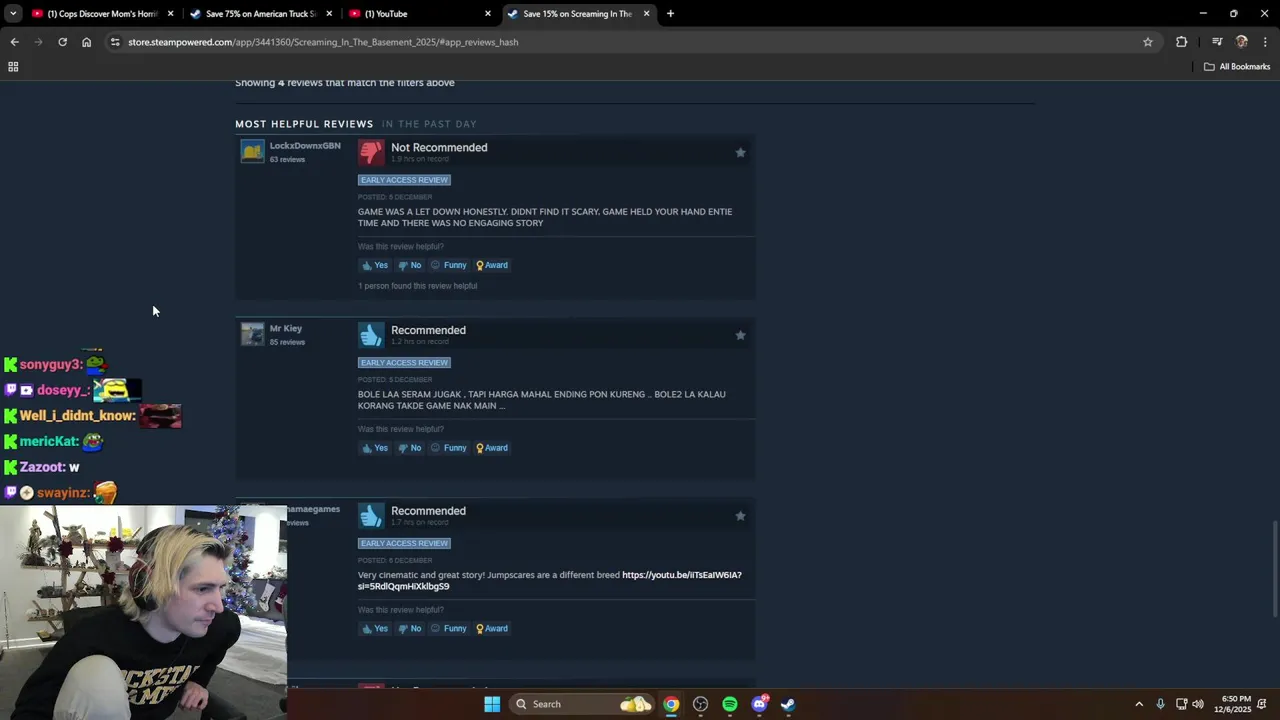
Task: Open the Not Recommended review title
Action: (439, 147)
